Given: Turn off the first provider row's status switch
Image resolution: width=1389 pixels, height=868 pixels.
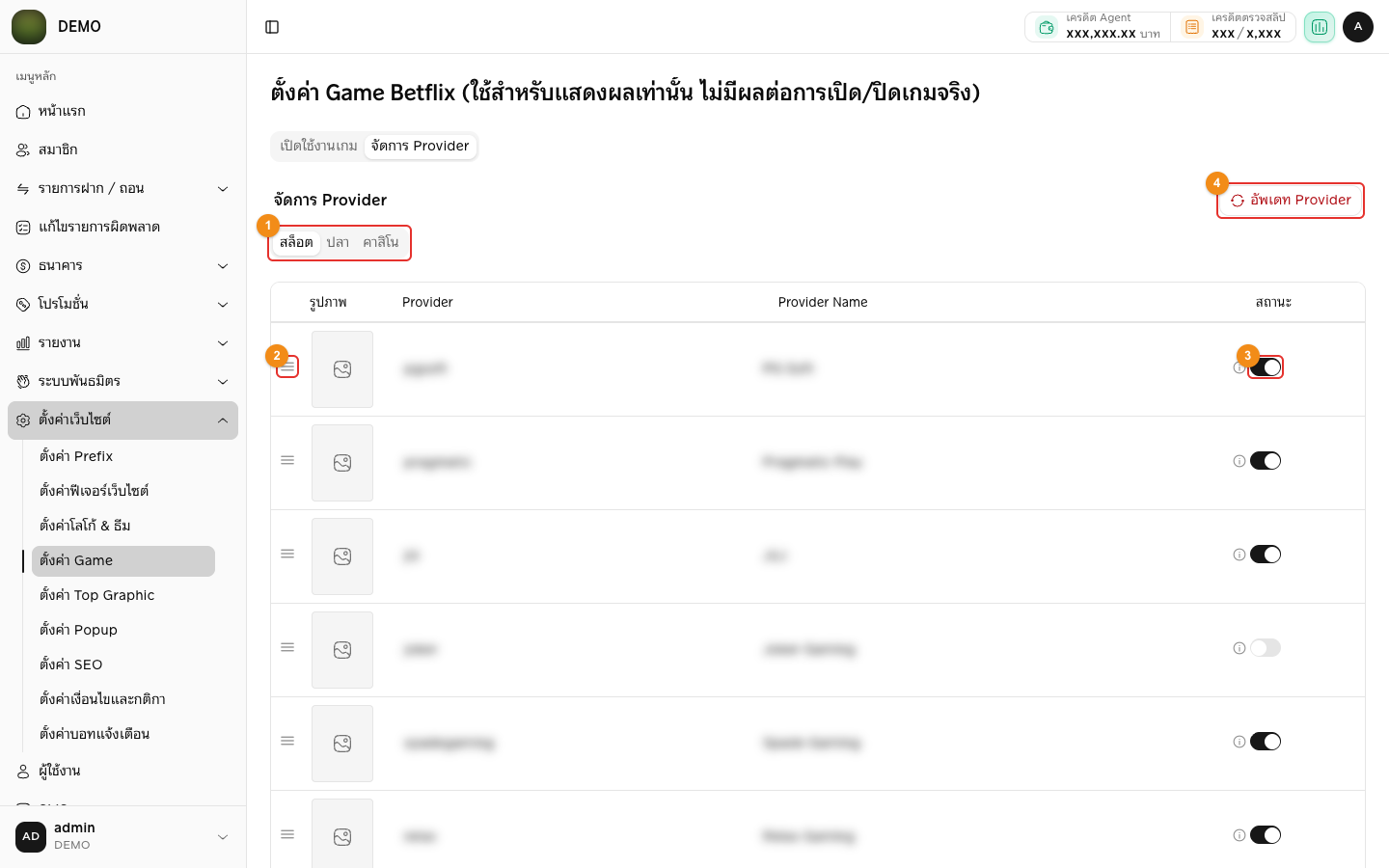Looking at the screenshot, I should pyautogui.click(x=1266, y=367).
